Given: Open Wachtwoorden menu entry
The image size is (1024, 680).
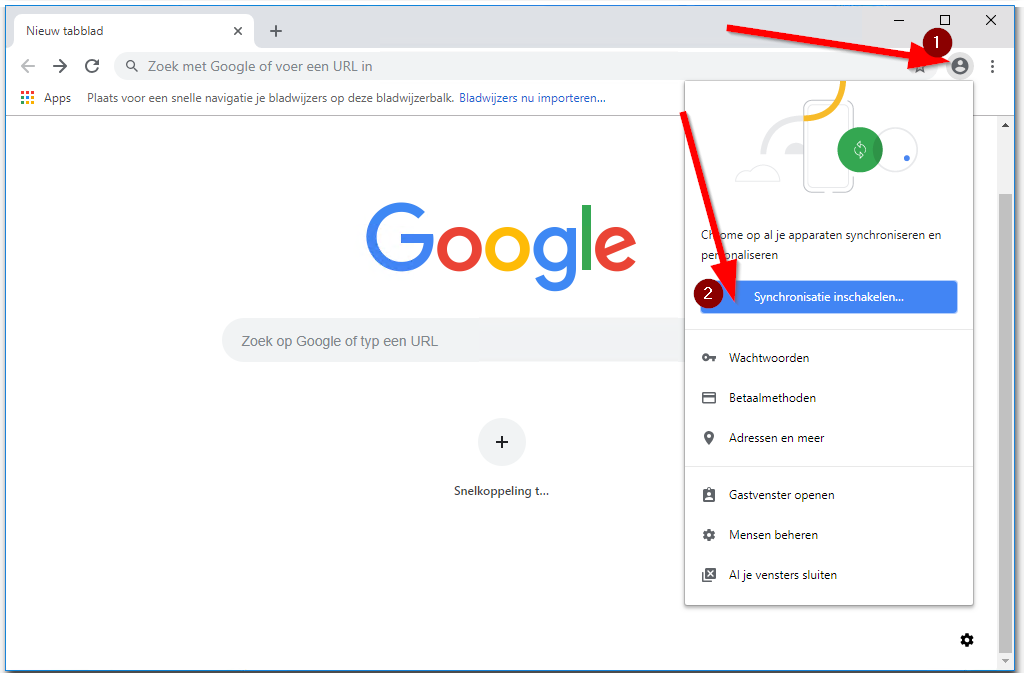Looking at the screenshot, I should pyautogui.click(x=829, y=358).
